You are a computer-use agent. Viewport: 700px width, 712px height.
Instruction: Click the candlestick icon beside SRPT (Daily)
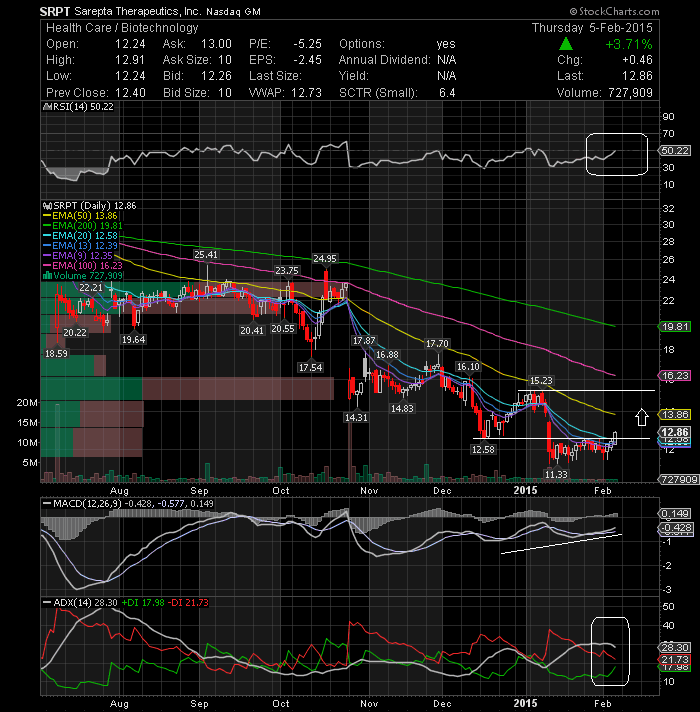[47, 206]
